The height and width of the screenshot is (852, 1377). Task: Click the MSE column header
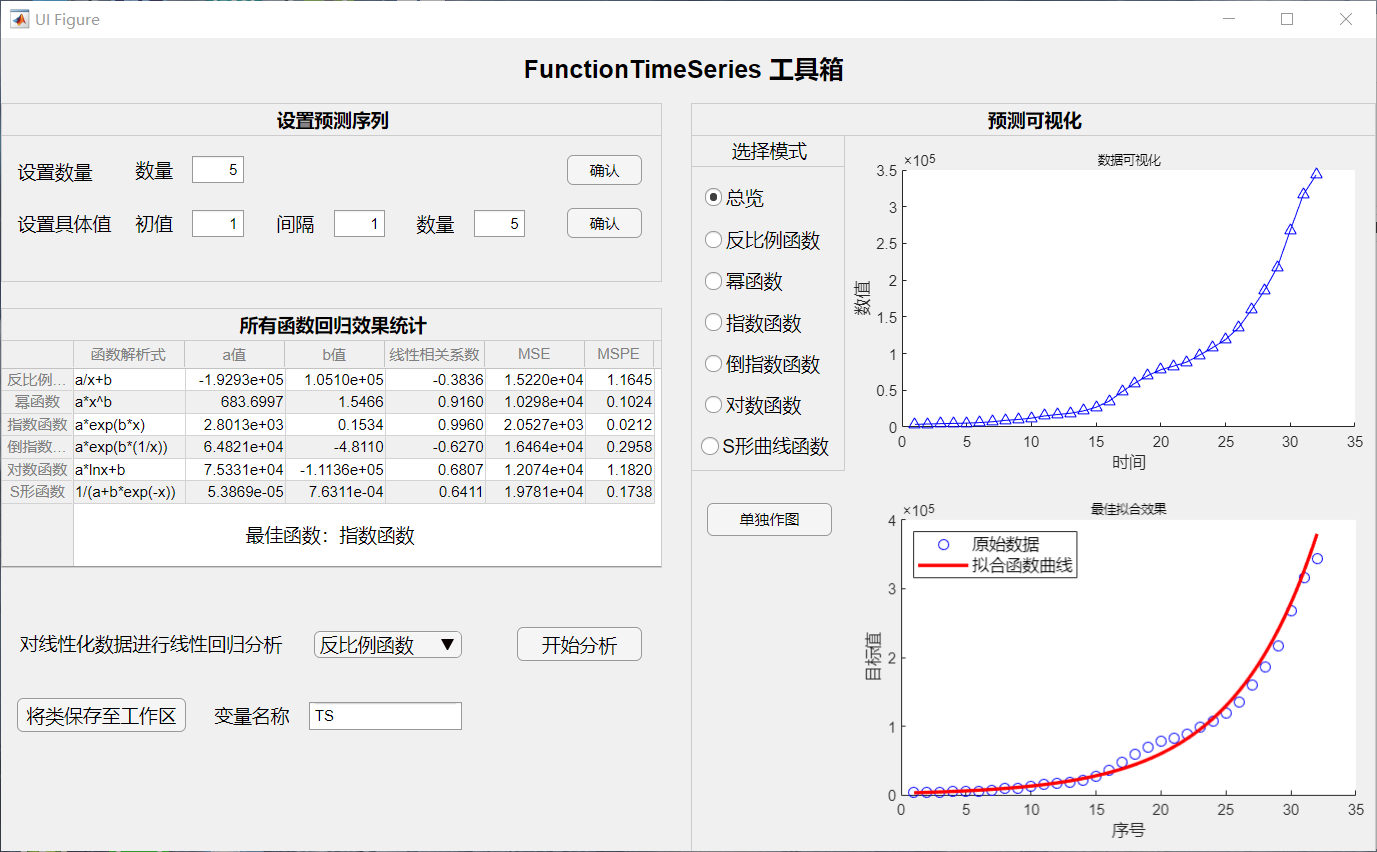click(534, 354)
